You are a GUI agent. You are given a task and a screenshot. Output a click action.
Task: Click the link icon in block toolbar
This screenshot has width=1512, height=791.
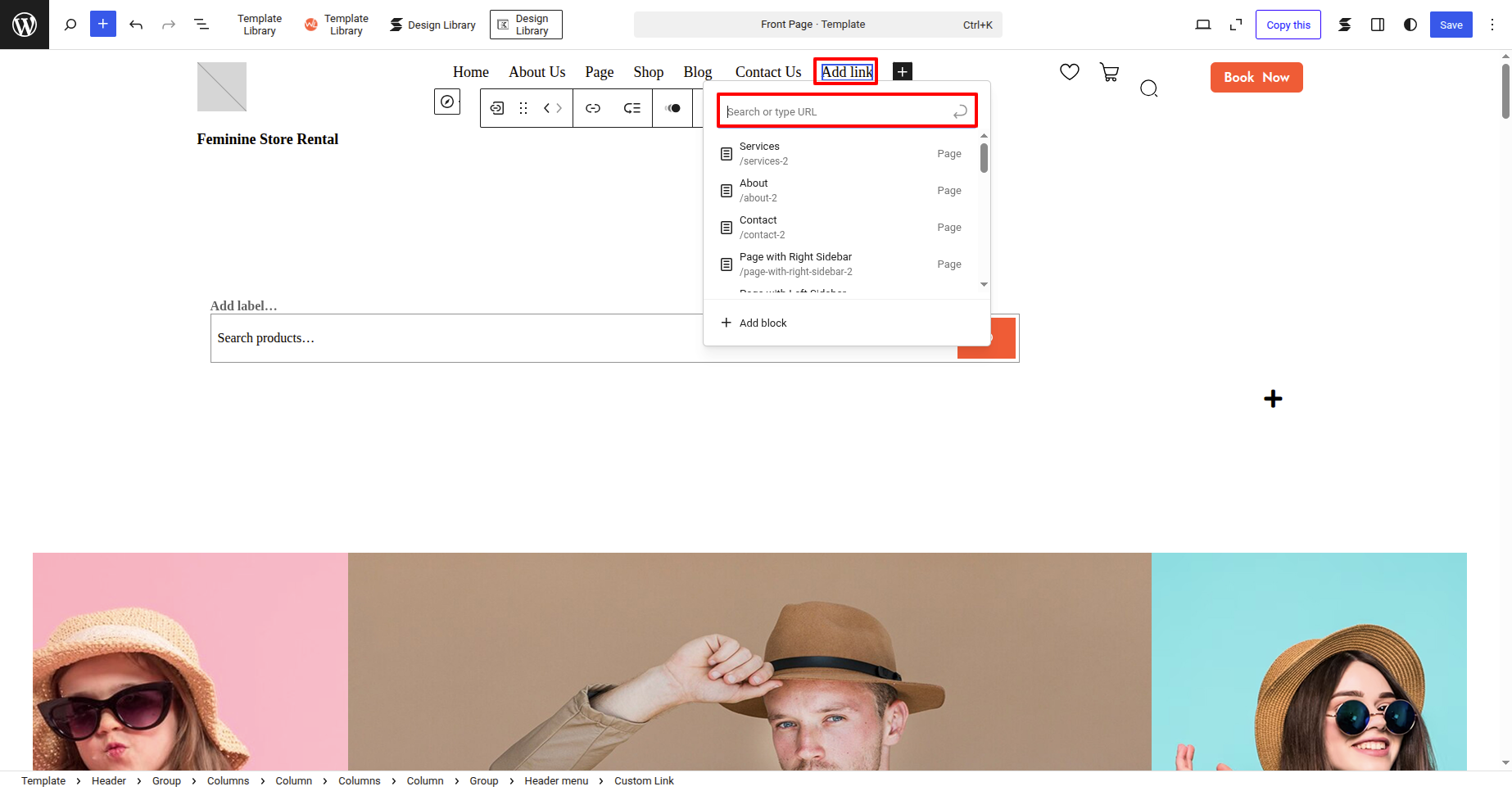click(x=593, y=108)
